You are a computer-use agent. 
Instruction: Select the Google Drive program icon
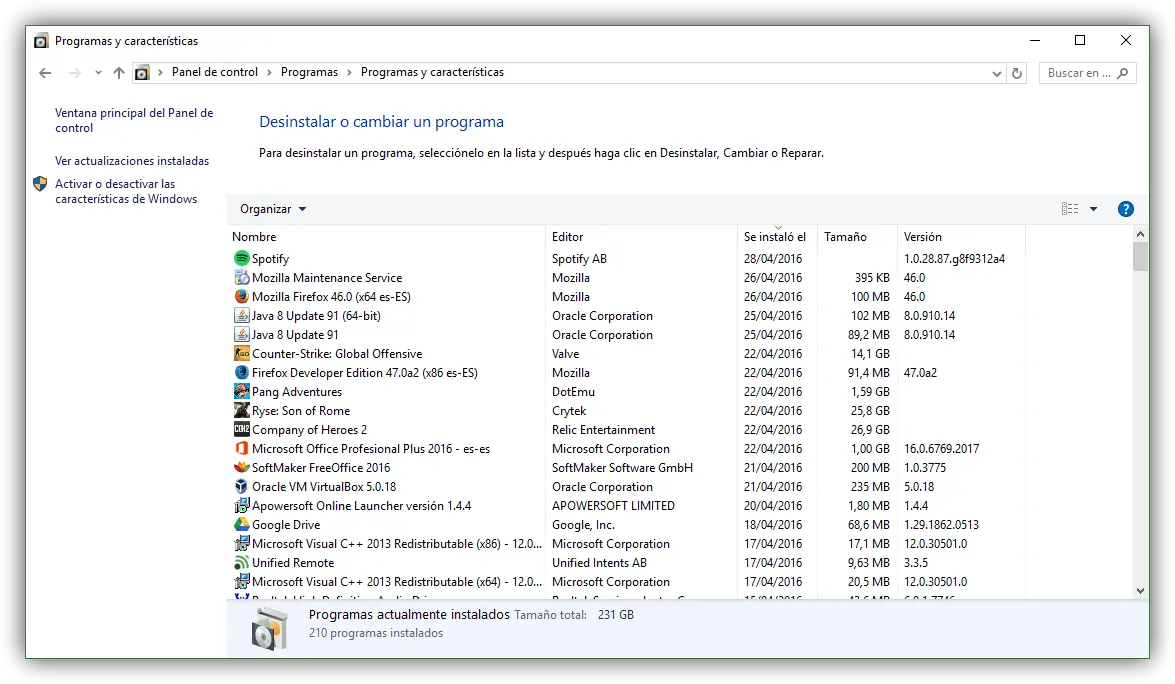coord(240,524)
